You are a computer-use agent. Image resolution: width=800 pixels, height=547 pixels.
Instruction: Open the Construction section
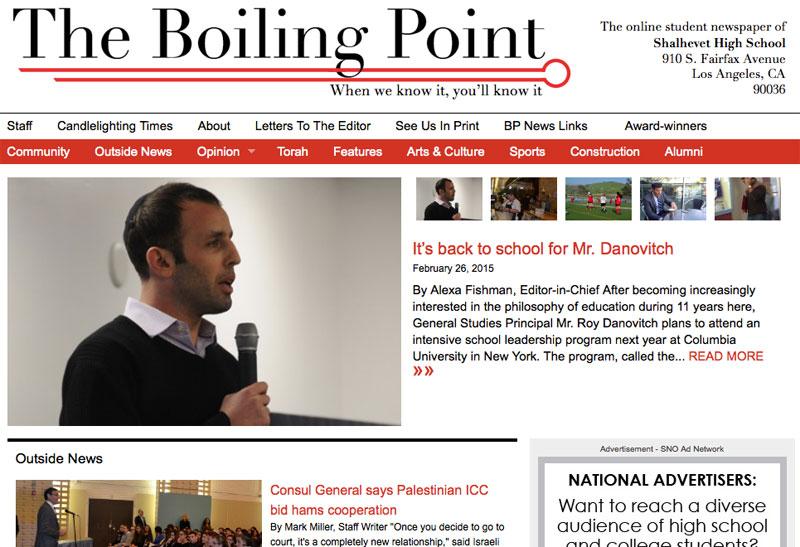point(605,152)
